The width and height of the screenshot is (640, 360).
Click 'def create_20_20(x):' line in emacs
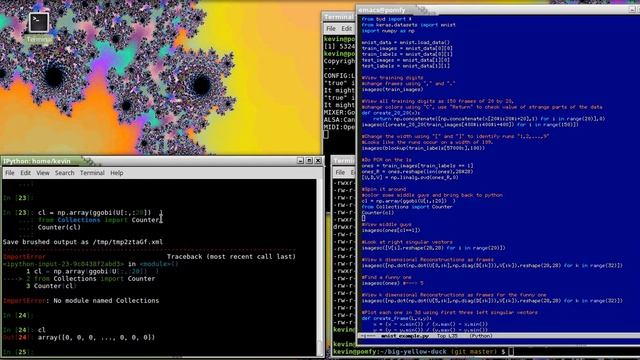tap(391, 113)
